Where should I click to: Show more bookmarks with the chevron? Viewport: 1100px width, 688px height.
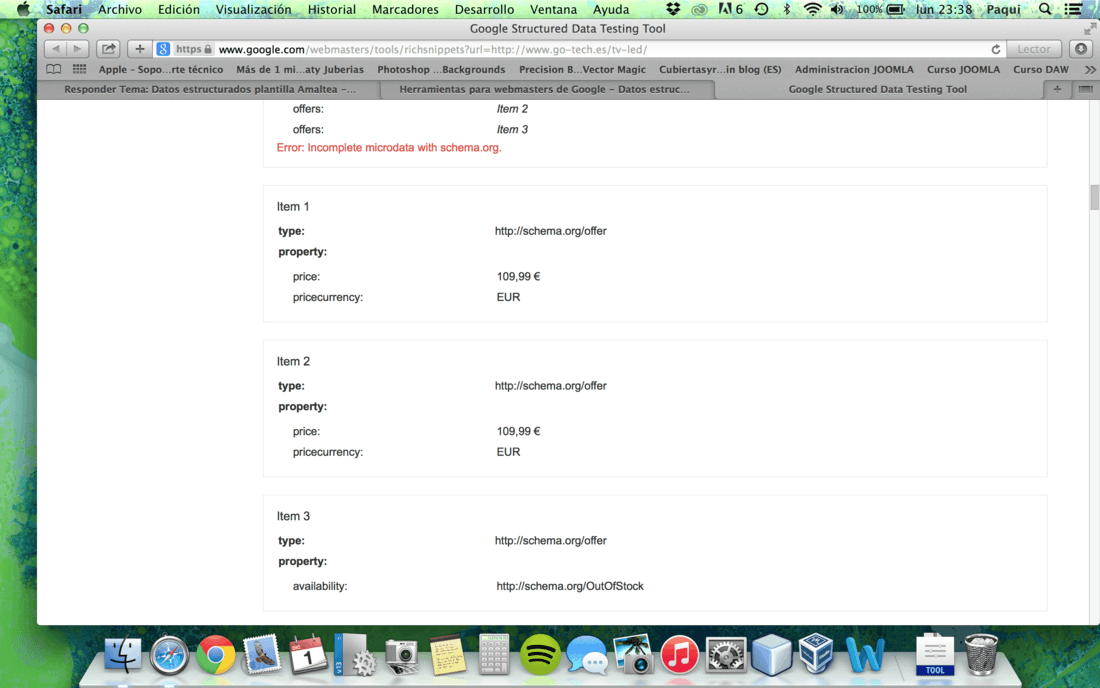(x=1089, y=69)
